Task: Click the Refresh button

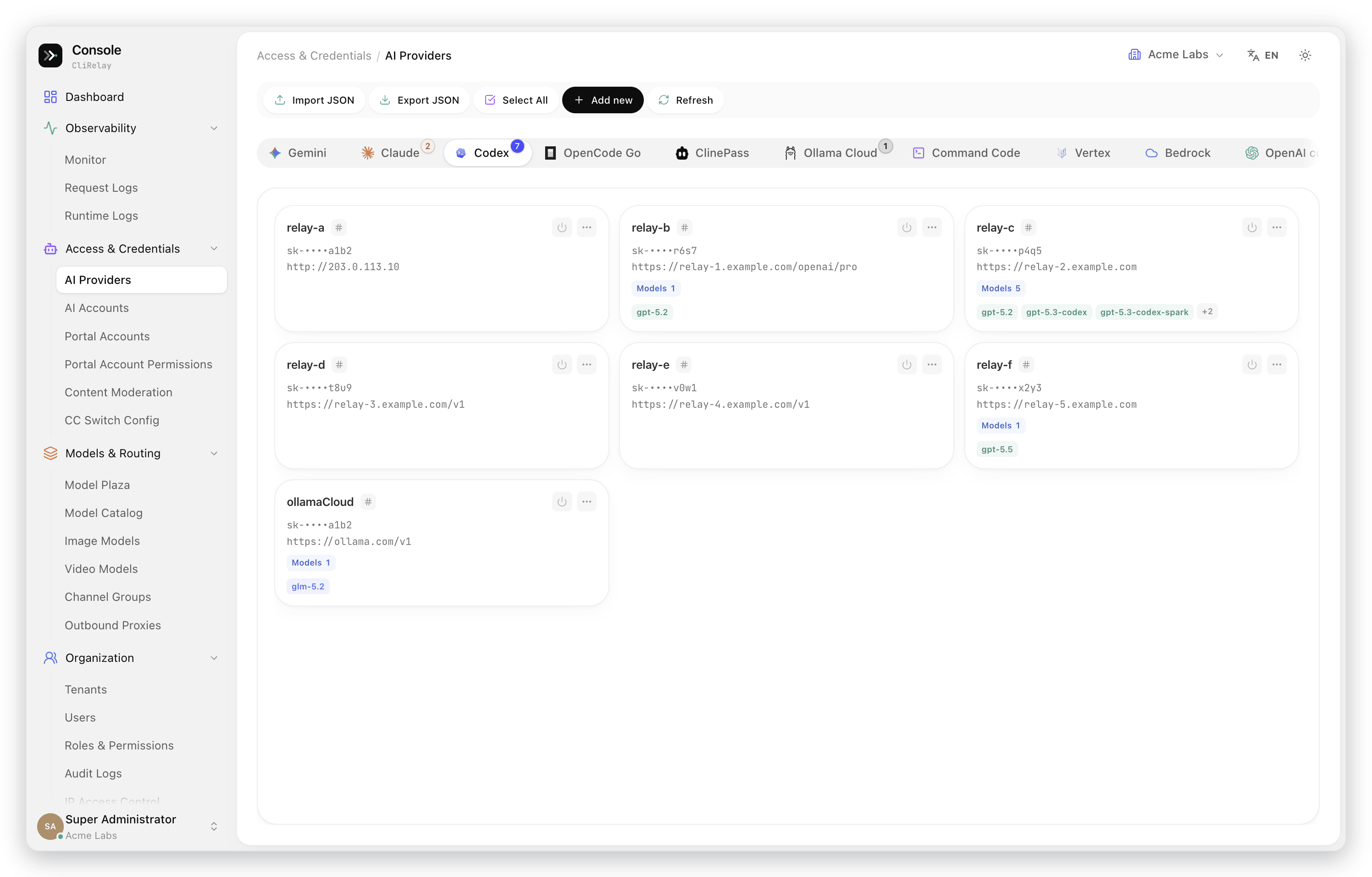Action: (686, 100)
